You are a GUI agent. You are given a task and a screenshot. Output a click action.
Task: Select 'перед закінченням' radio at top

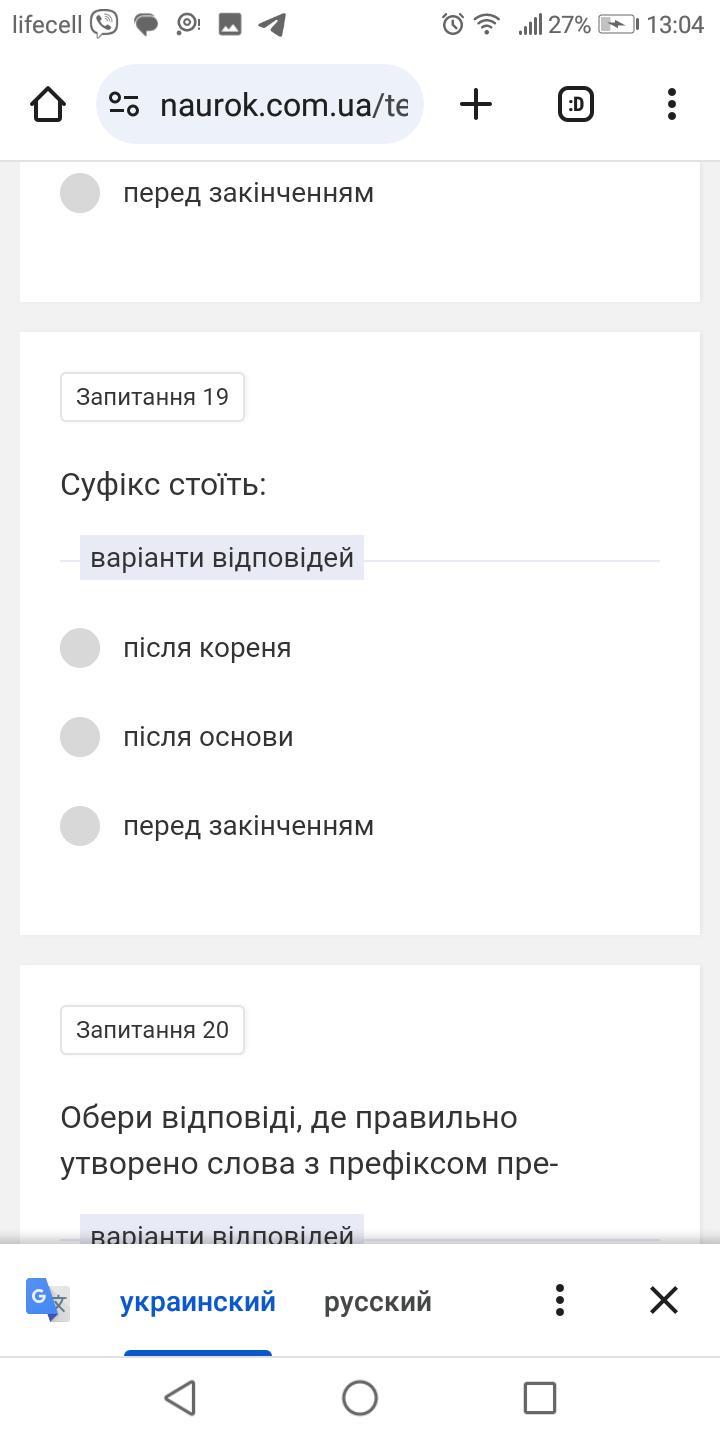(80, 193)
